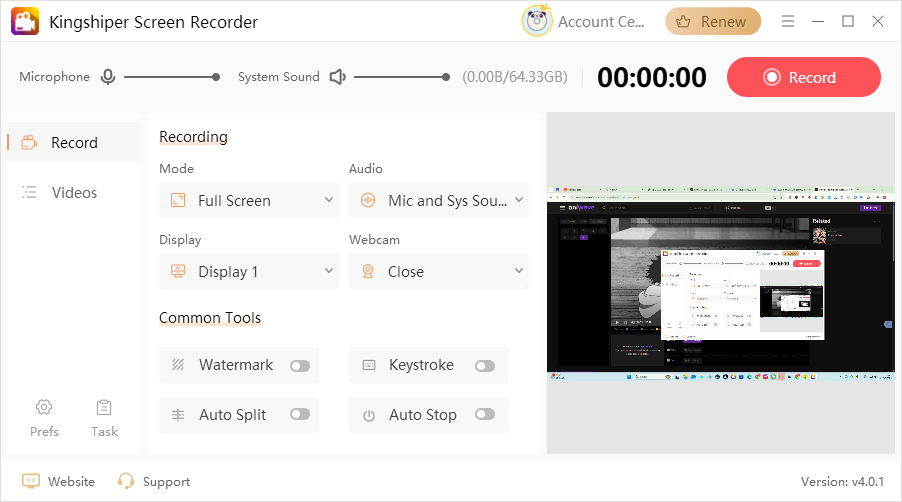Click the Auto Split icon
This screenshot has height=502, width=902.
pos(178,415)
